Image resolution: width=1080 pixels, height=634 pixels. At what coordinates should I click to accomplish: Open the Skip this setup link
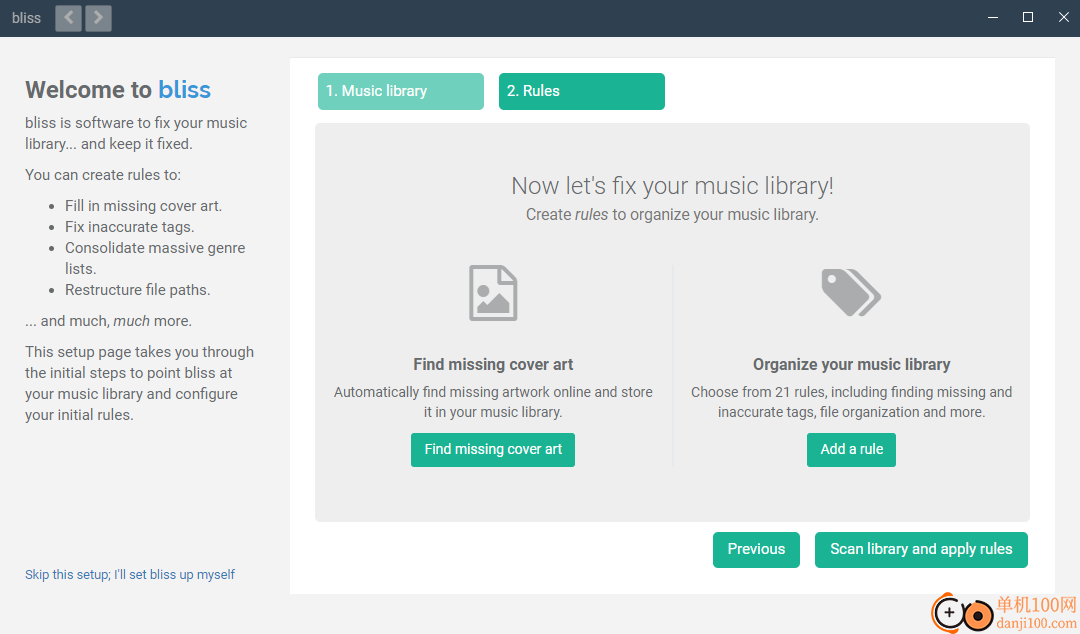pyautogui.click(x=130, y=575)
